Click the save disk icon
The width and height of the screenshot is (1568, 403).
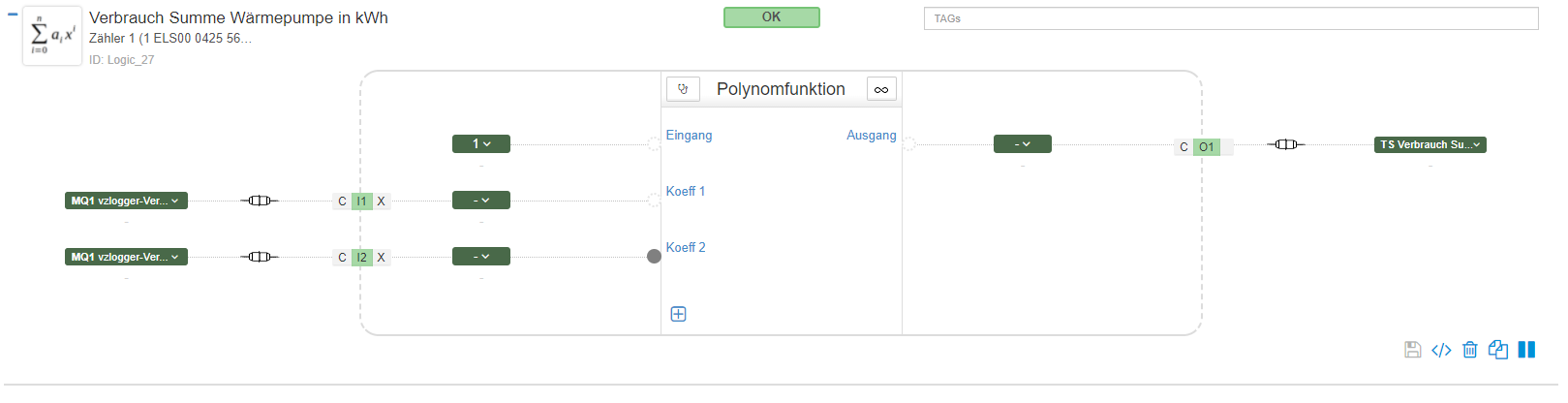click(x=1412, y=350)
